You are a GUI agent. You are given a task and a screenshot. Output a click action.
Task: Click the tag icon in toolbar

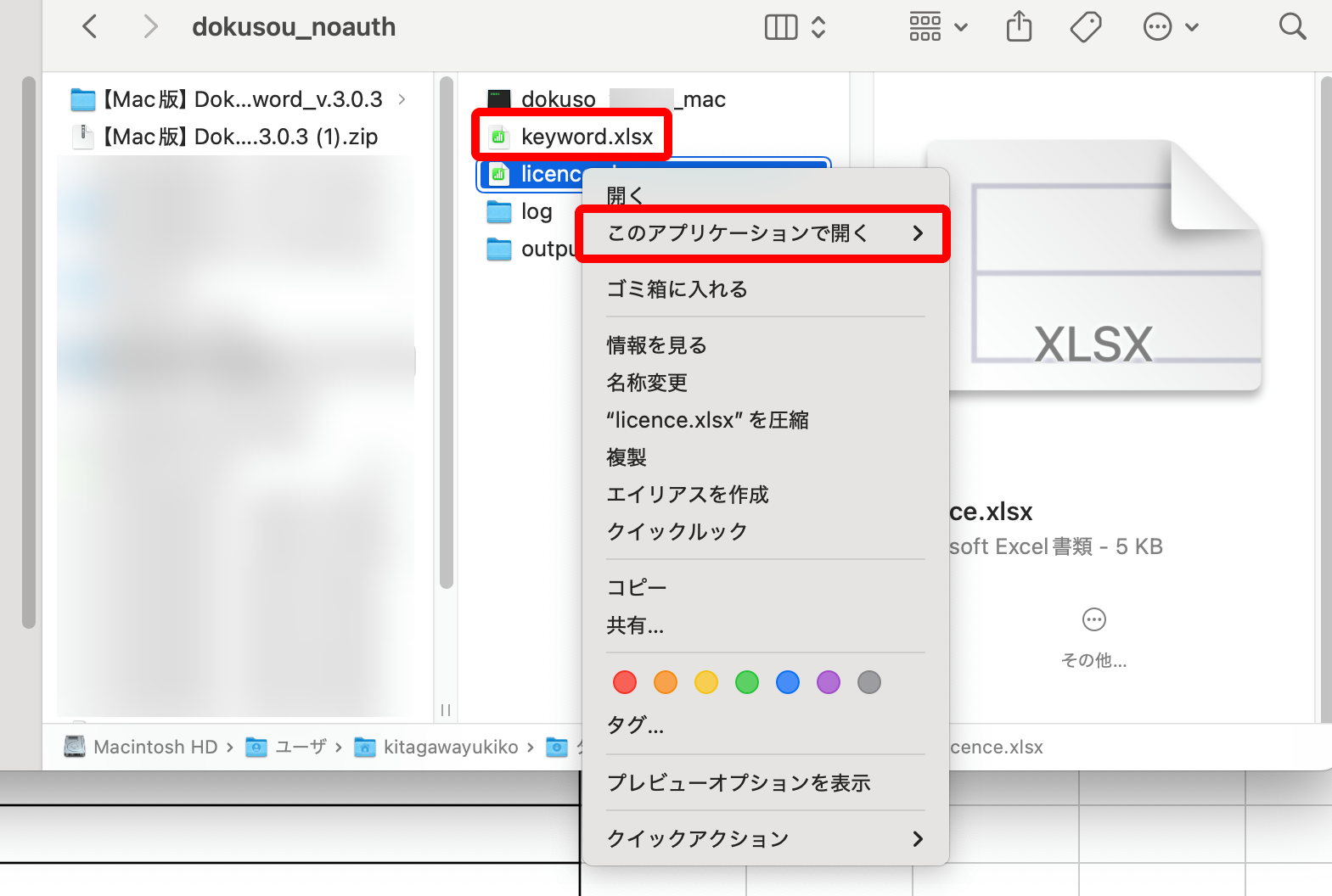pos(1086,27)
